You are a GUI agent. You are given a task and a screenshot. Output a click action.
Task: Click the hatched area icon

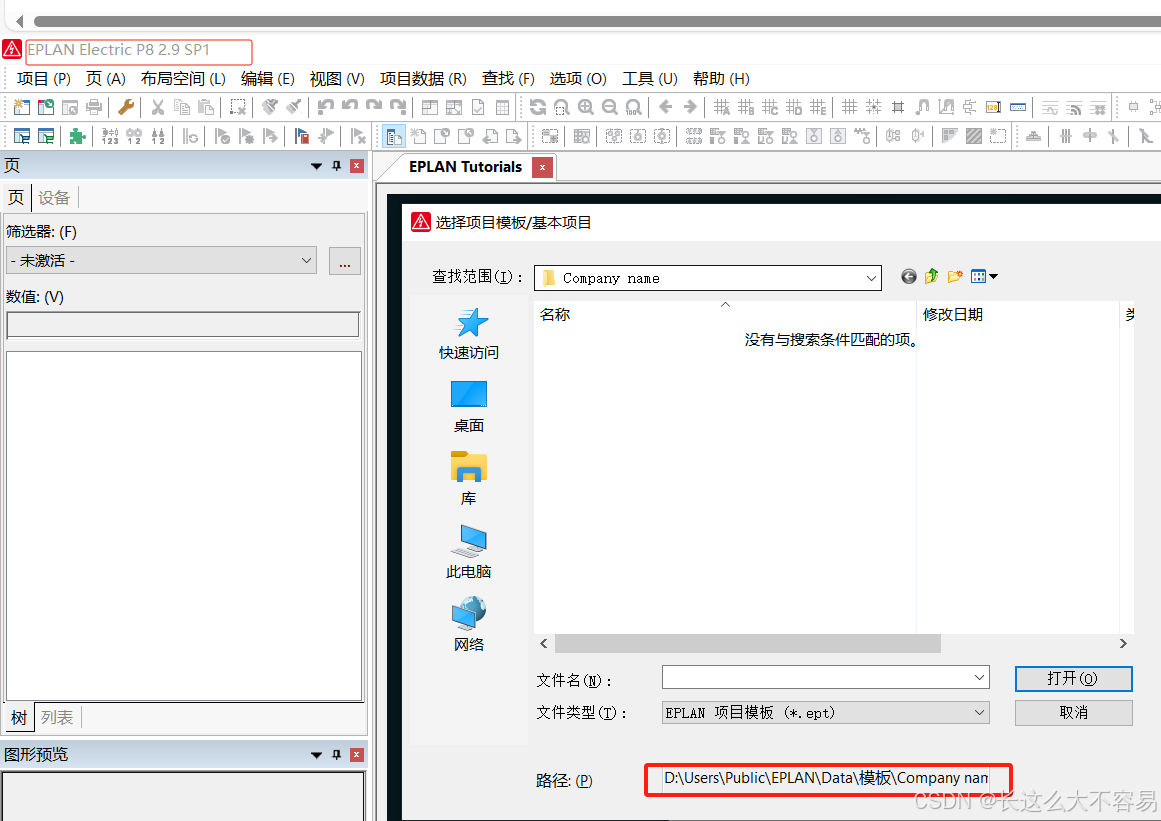tap(974, 136)
